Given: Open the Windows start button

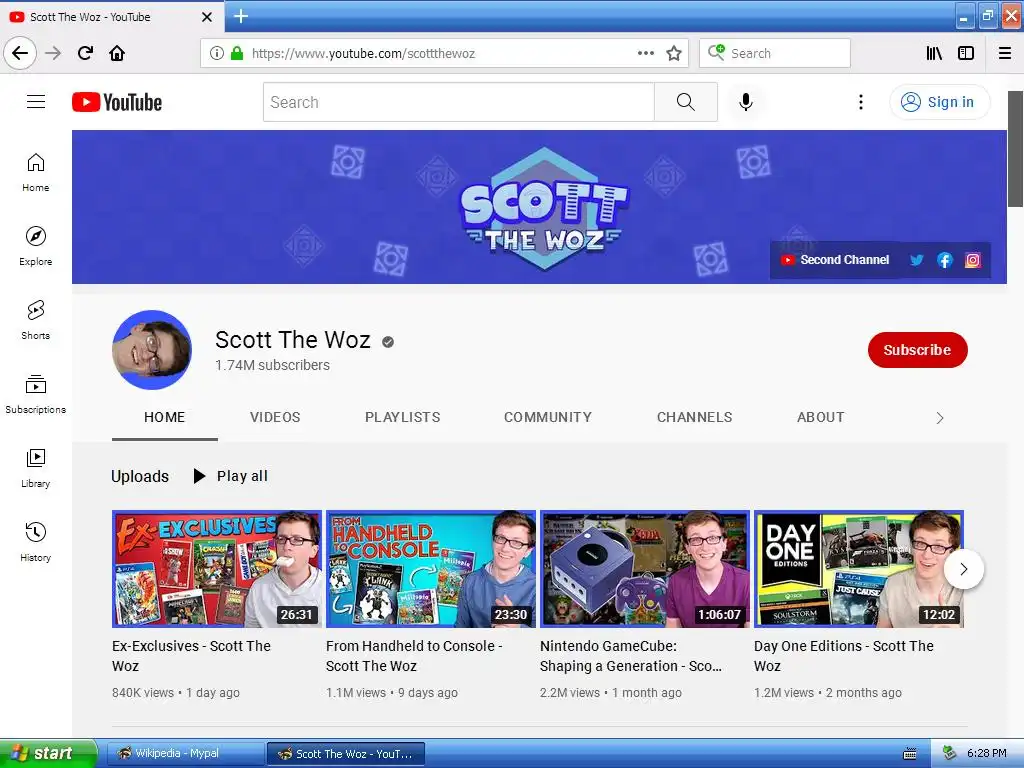Looking at the screenshot, I should pos(48,753).
